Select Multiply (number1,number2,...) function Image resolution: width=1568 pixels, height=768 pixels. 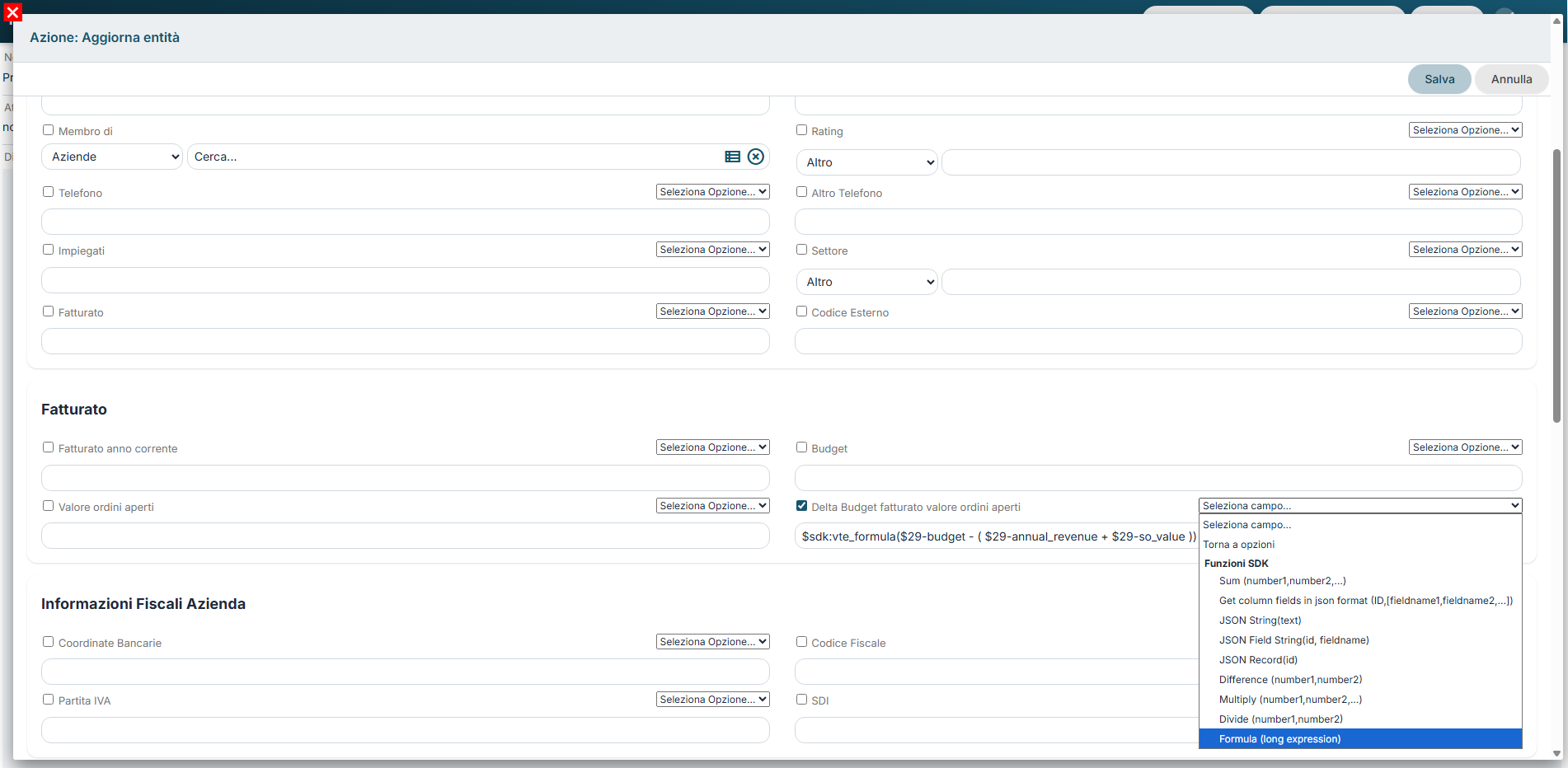1360,700
